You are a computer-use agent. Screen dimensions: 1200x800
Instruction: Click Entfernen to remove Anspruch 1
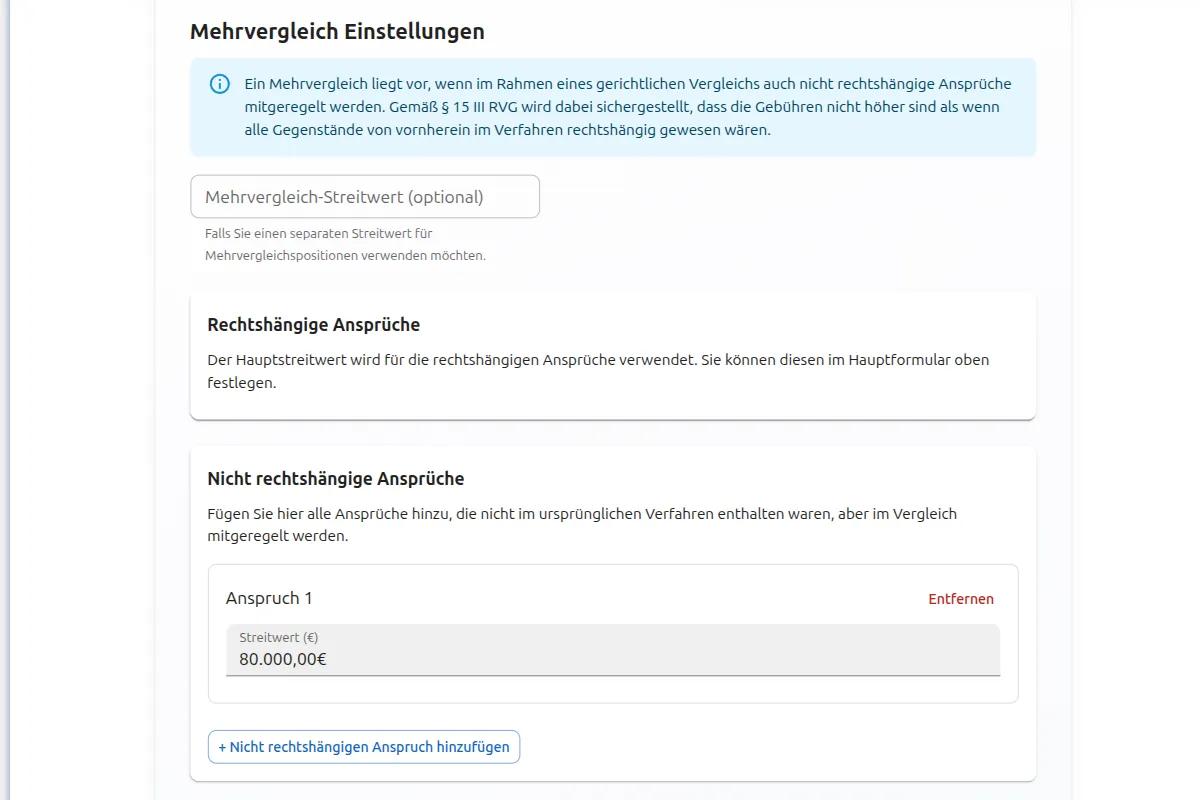960,598
